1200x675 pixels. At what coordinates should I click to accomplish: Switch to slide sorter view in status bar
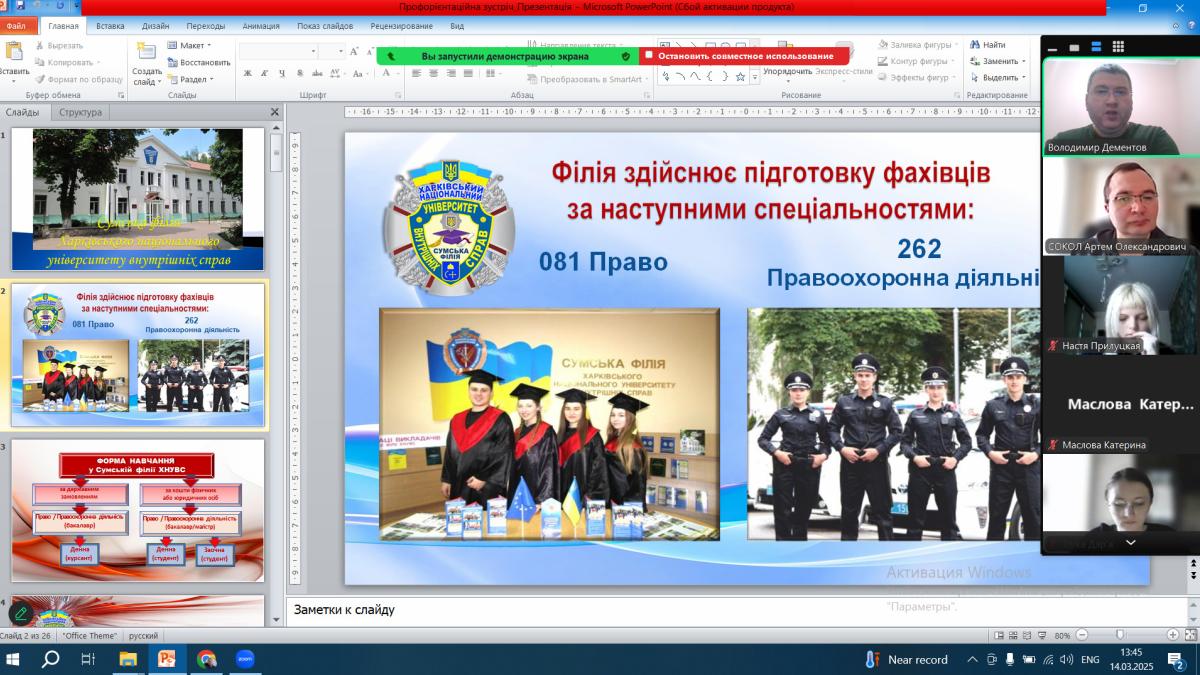[x=1014, y=635]
